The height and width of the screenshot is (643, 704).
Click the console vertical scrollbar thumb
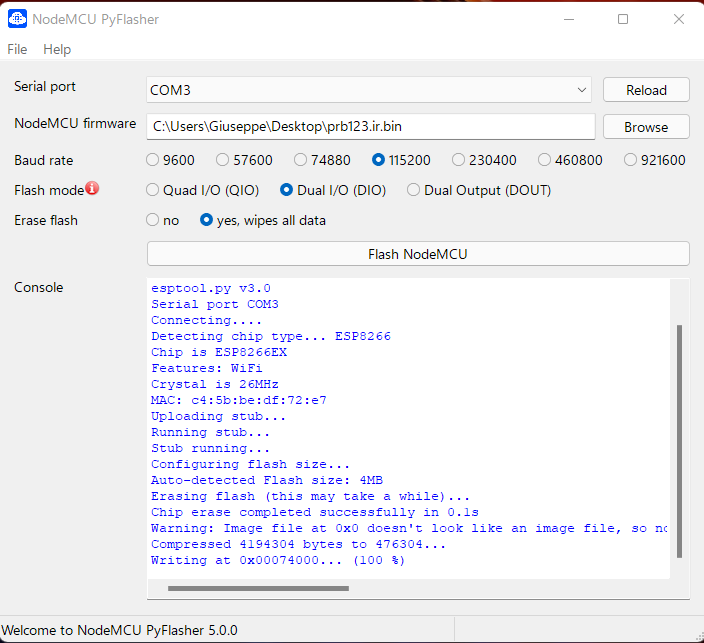point(679,441)
